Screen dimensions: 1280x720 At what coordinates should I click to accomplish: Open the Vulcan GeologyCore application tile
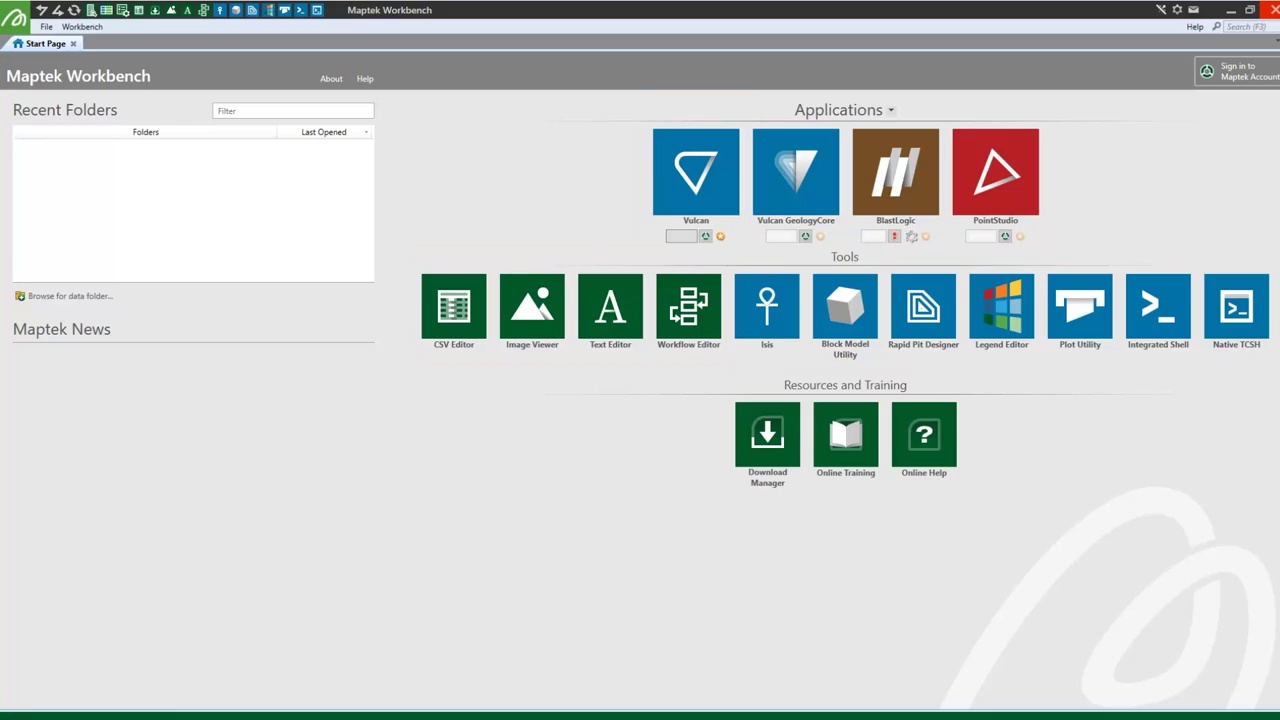[796, 172]
